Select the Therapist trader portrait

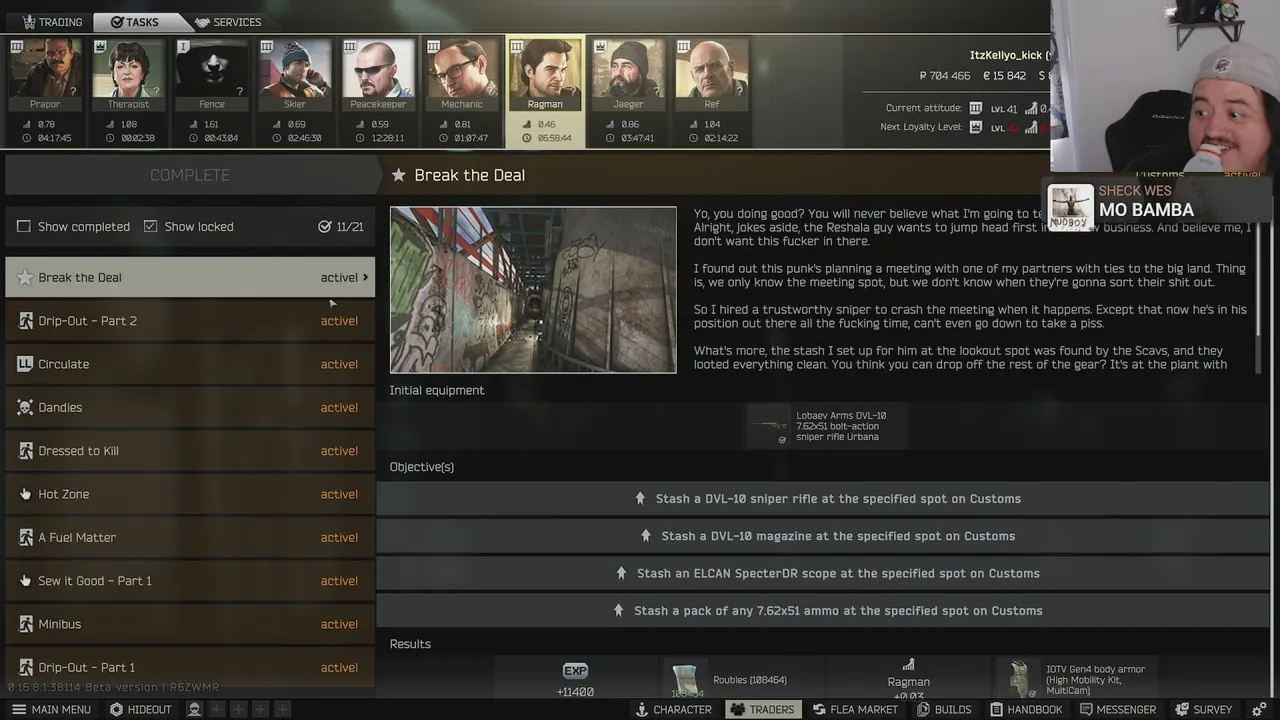click(128, 74)
